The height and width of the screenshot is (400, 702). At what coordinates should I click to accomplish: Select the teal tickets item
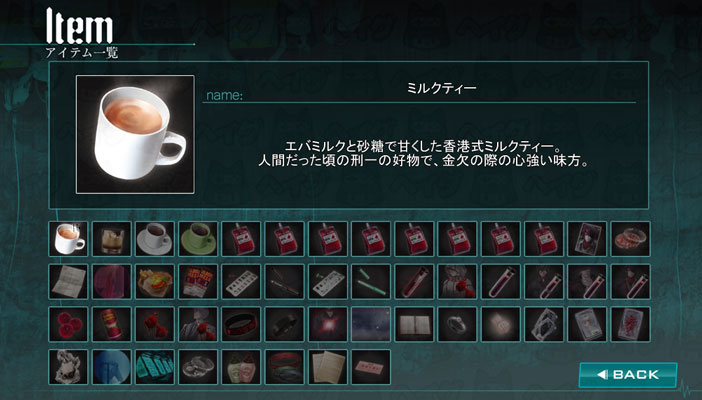[155, 367]
